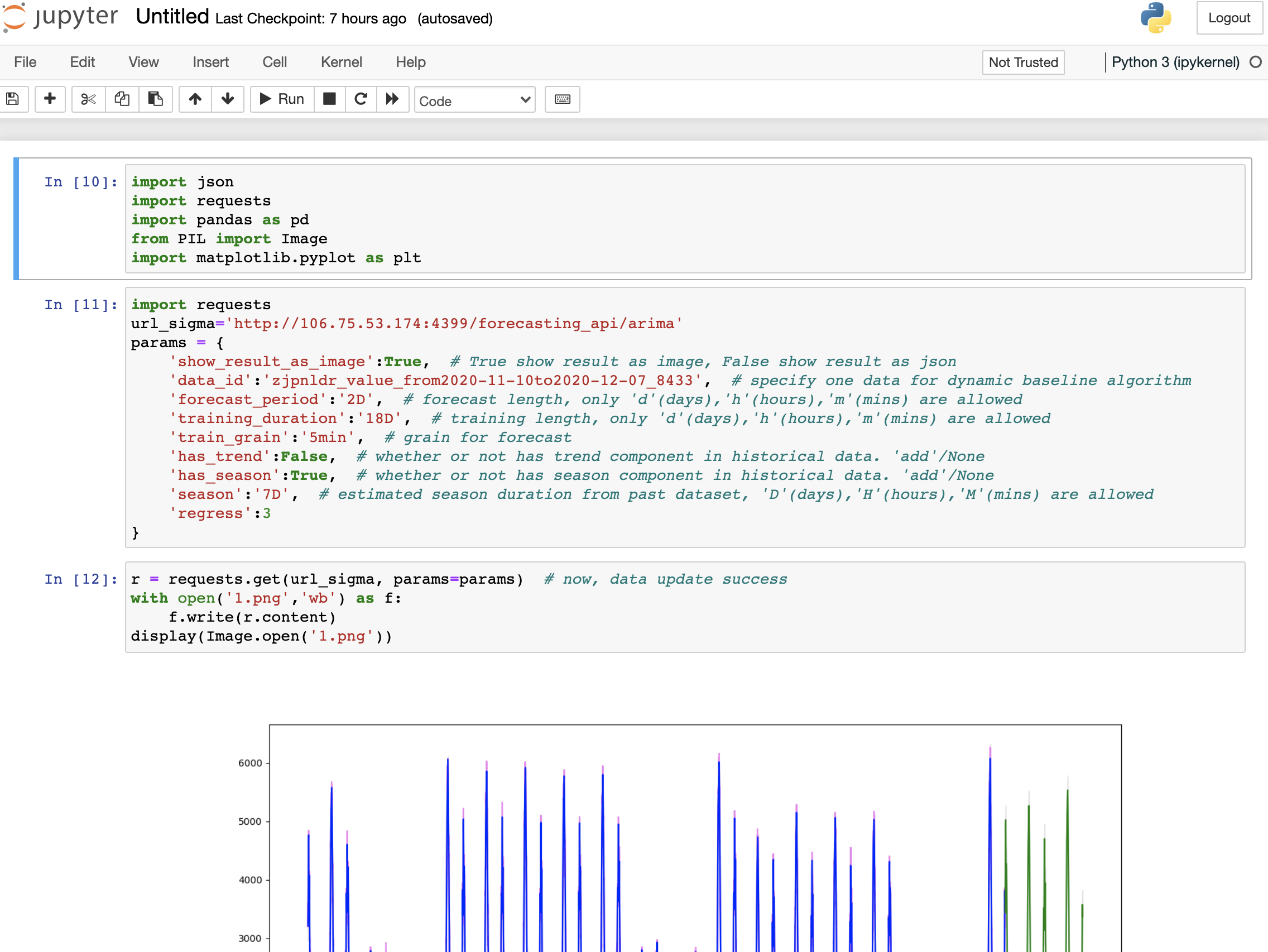
Task: Open the Kernel menu
Action: [x=341, y=62]
